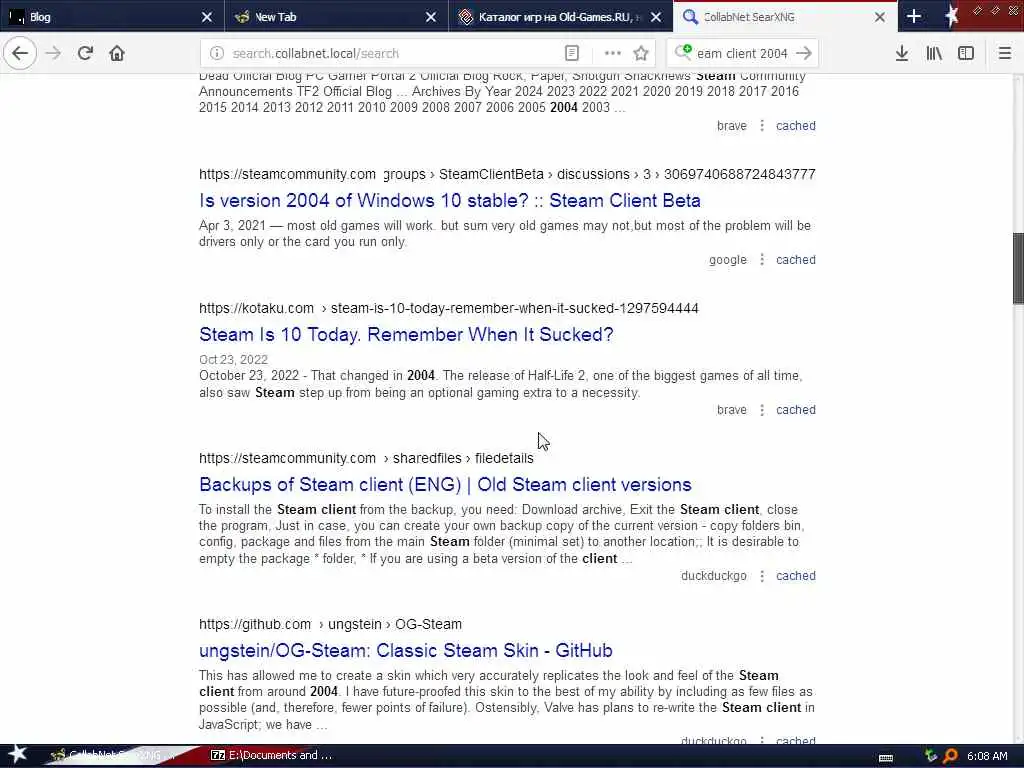Open options dots for Kotaku brave result
The height and width of the screenshot is (768, 1024).
click(x=761, y=409)
